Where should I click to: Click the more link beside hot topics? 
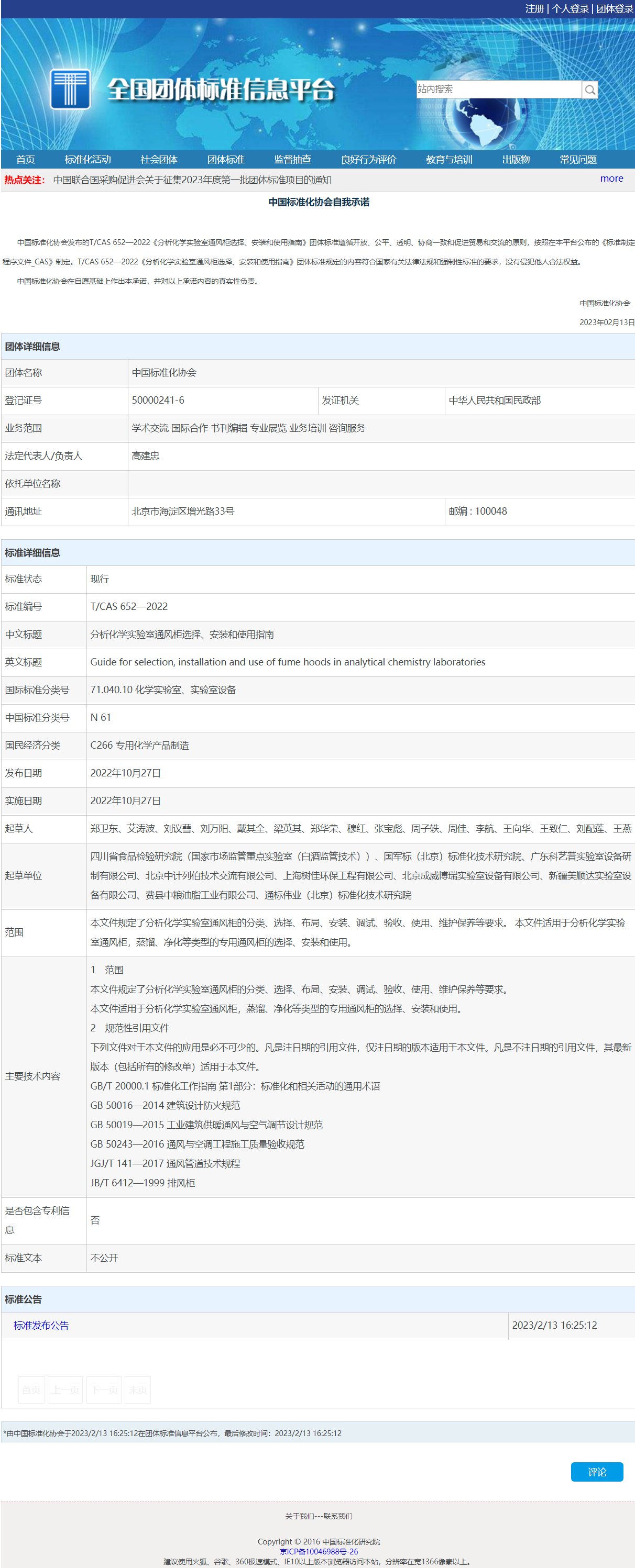[611, 179]
